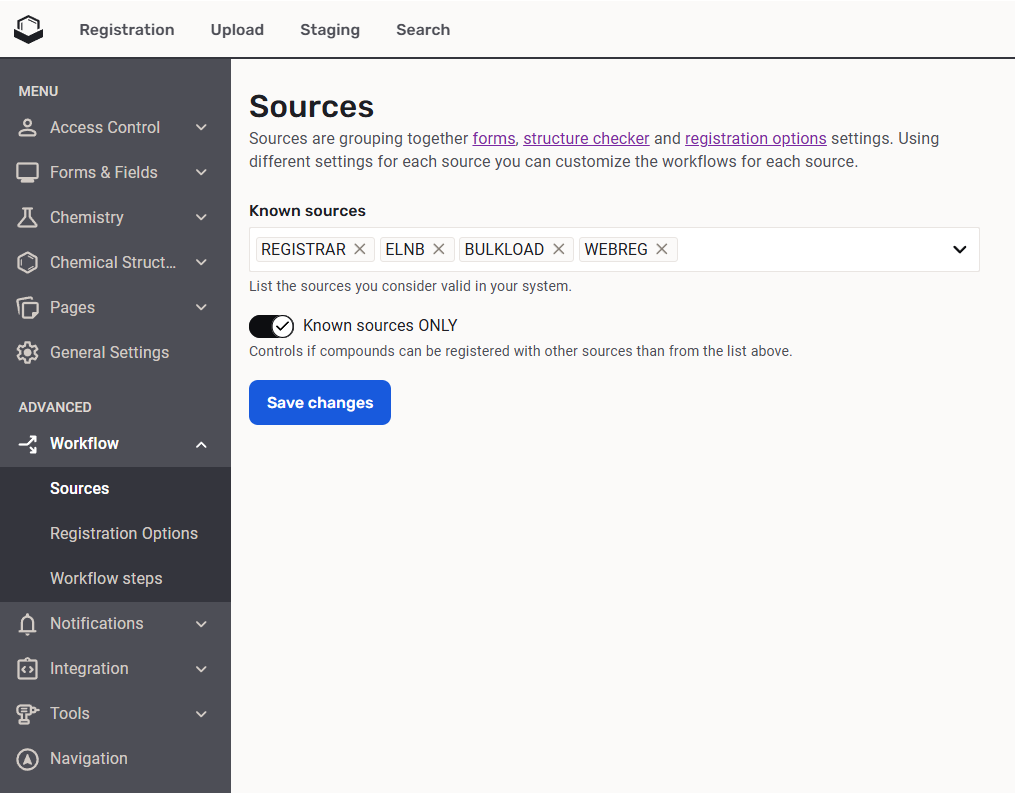Screen dimensions: 1015x793
Task: Click the Notifications bell icon
Action: tap(28, 624)
